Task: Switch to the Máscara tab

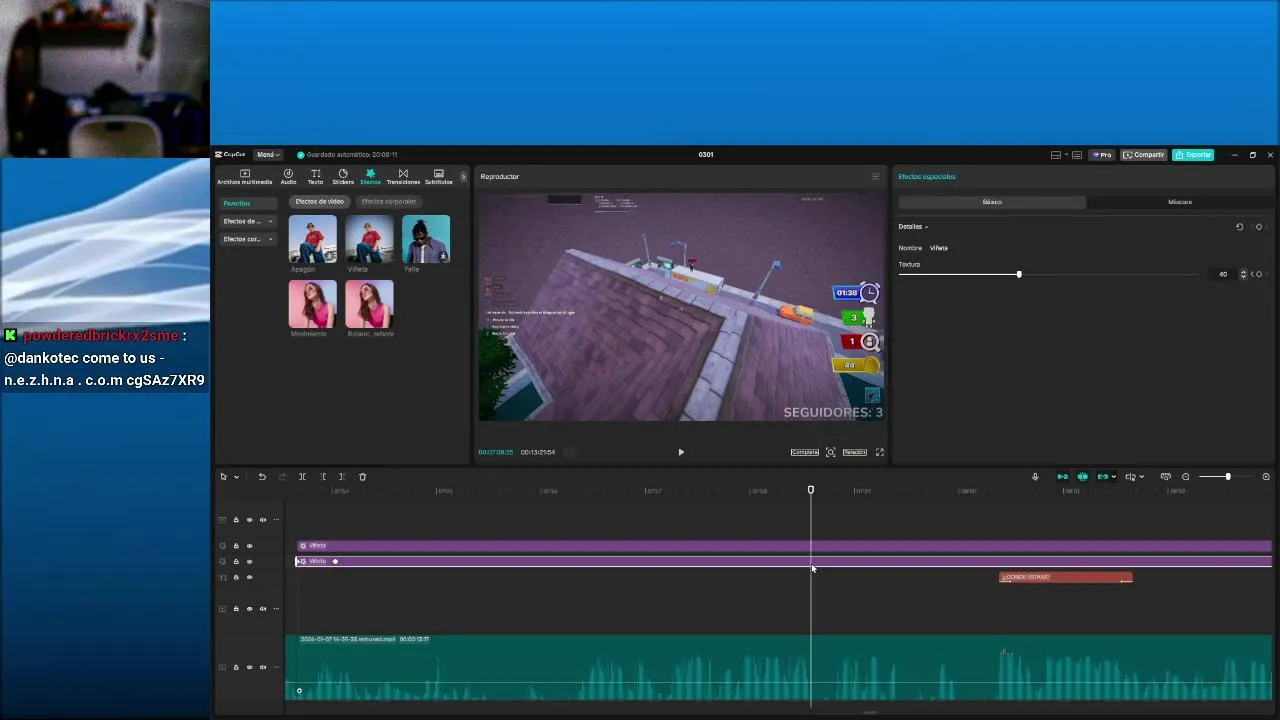Action: click(x=1180, y=202)
